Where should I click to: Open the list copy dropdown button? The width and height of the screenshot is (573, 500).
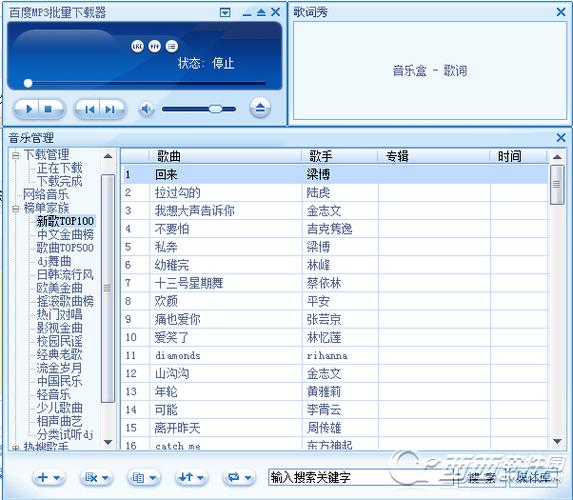[x=144, y=477]
